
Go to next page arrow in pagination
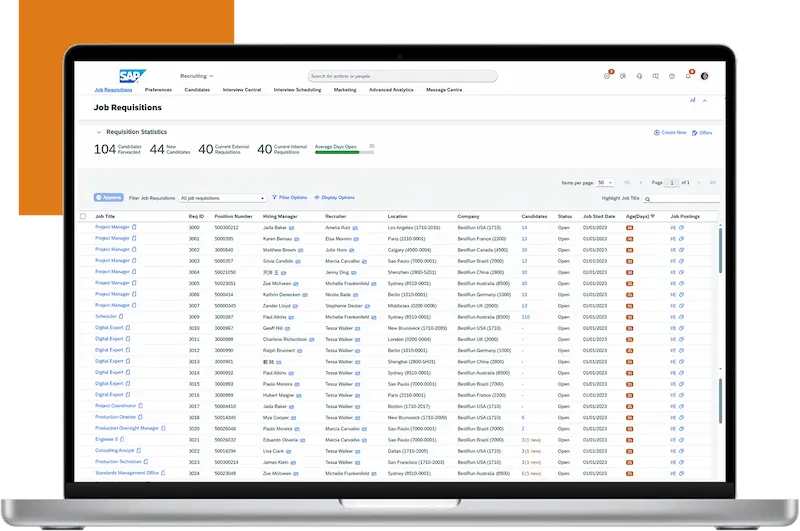[x=697, y=183]
